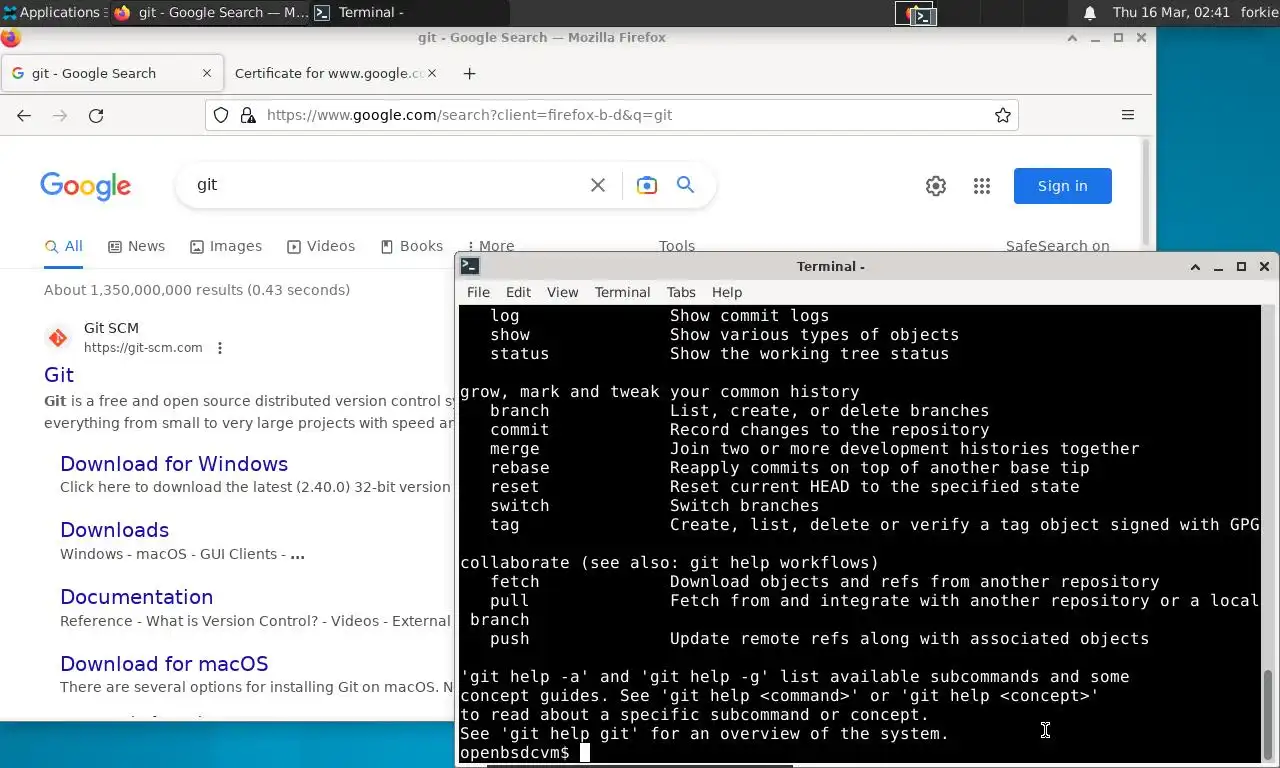Open the Google apps grid

pos(982,186)
